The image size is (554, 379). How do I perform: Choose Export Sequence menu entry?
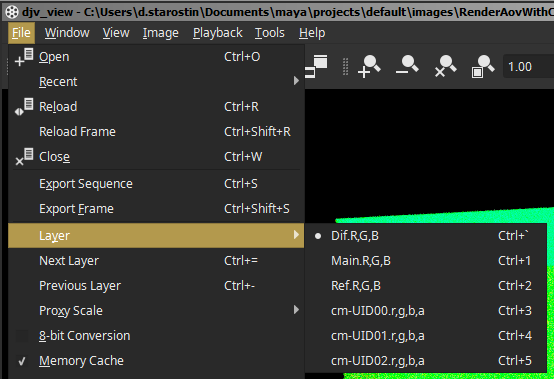pos(156,184)
